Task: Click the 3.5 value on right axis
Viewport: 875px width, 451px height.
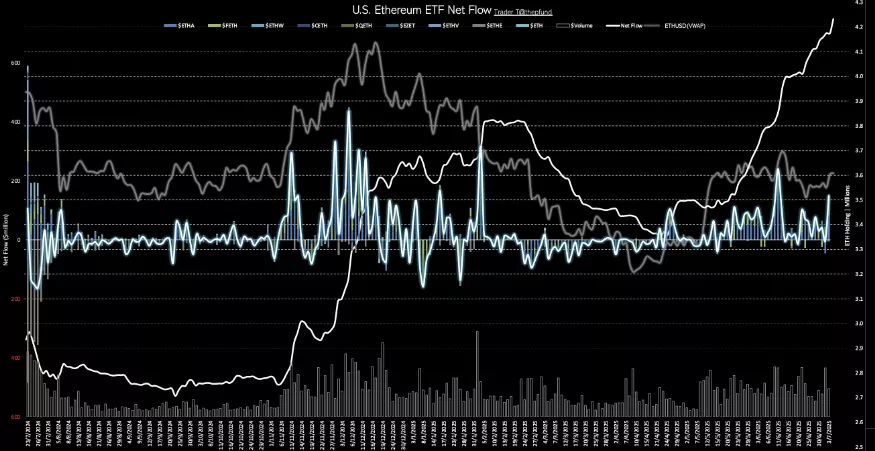Action: [859, 200]
